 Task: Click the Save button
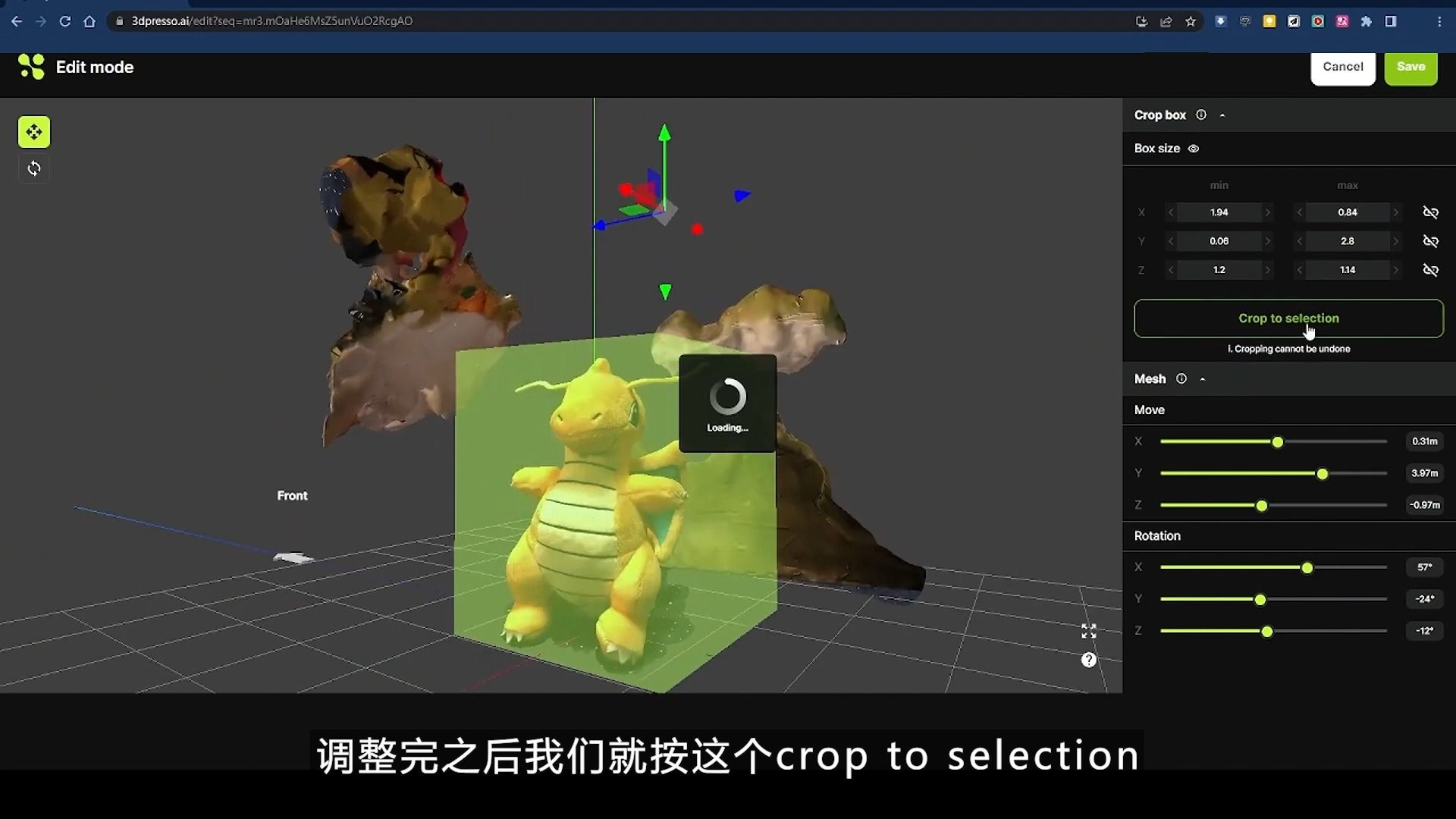point(1410,66)
